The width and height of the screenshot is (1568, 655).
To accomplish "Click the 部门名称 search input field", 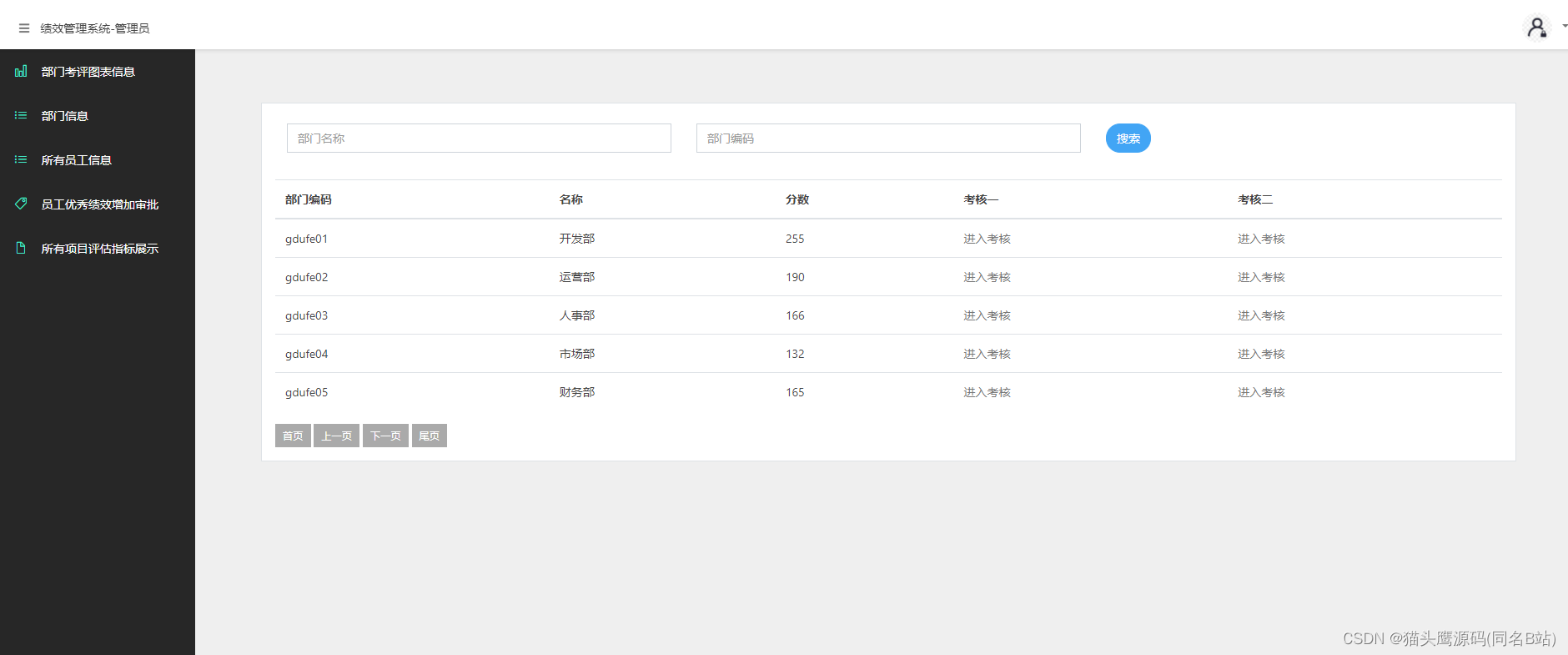I will 479,139.
